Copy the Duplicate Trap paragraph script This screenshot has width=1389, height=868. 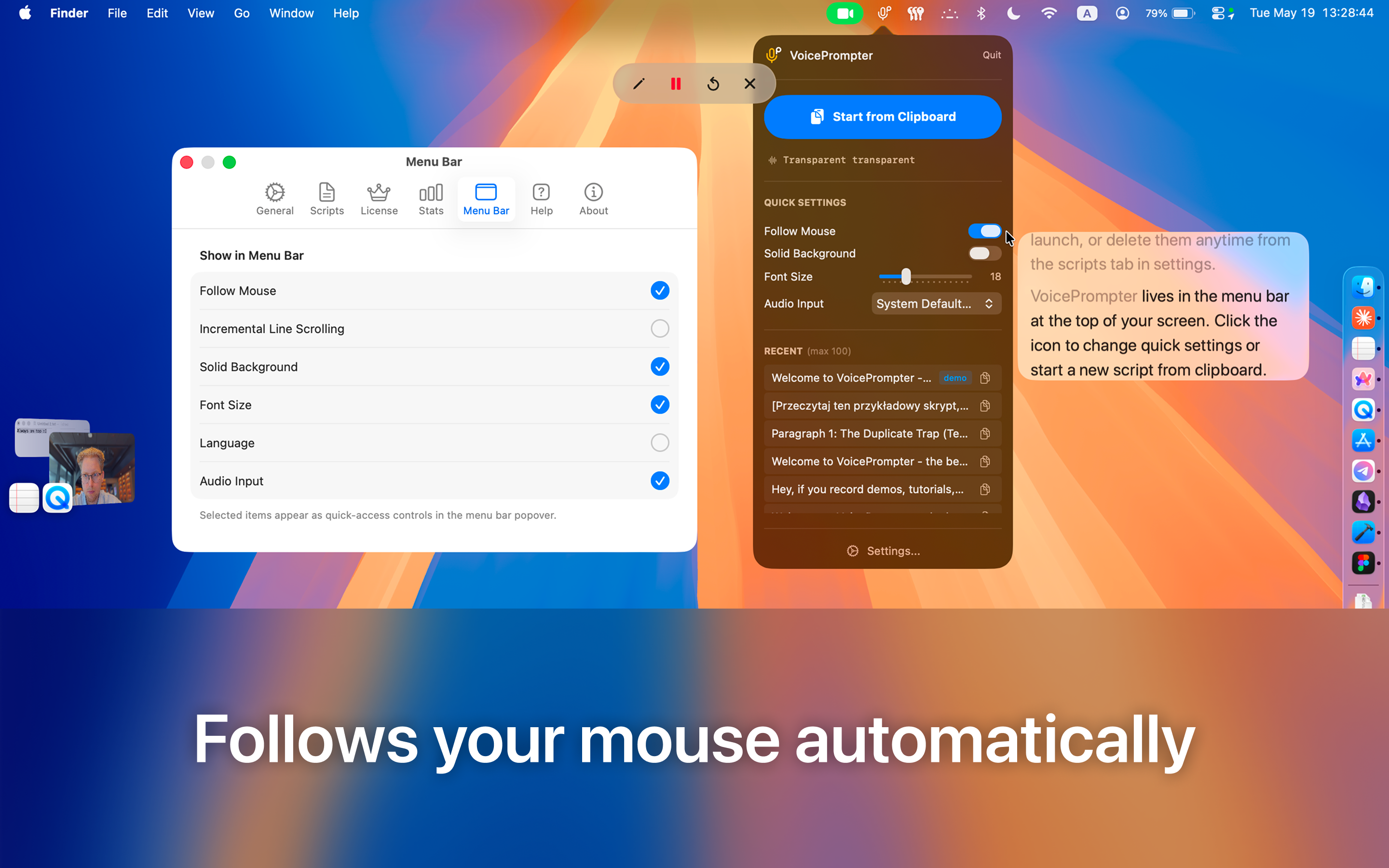coord(985,434)
